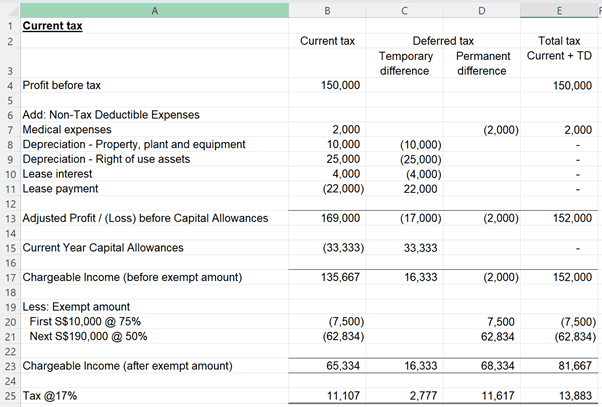Select column C header

point(404,11)
